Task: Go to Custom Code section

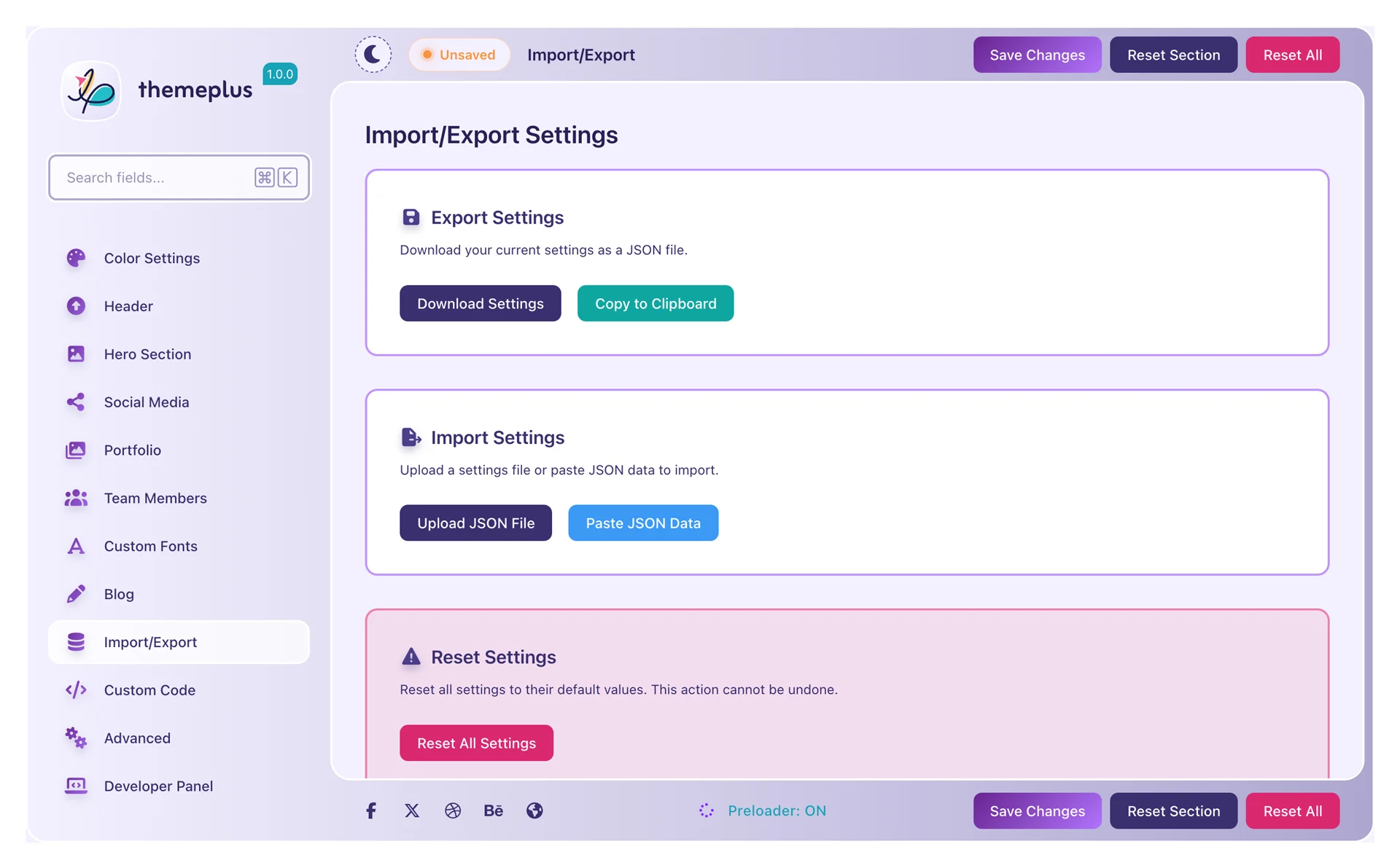Action: 149,690
